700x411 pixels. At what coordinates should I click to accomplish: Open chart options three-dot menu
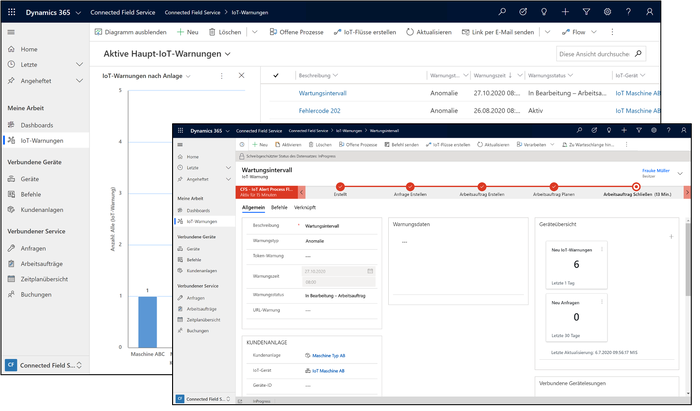(x=221, y=76)
